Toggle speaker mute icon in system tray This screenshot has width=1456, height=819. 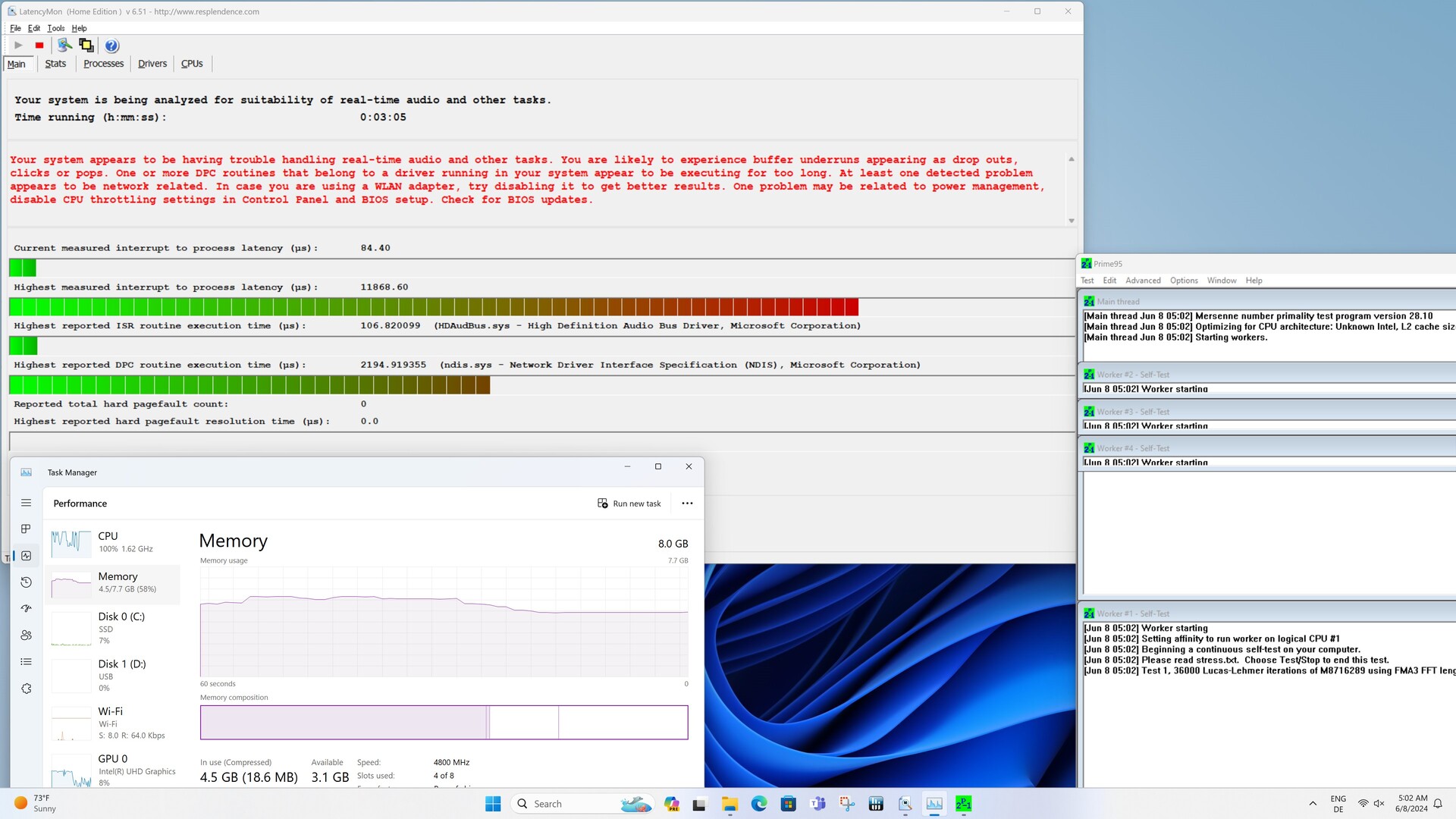tap(1379, 804)
